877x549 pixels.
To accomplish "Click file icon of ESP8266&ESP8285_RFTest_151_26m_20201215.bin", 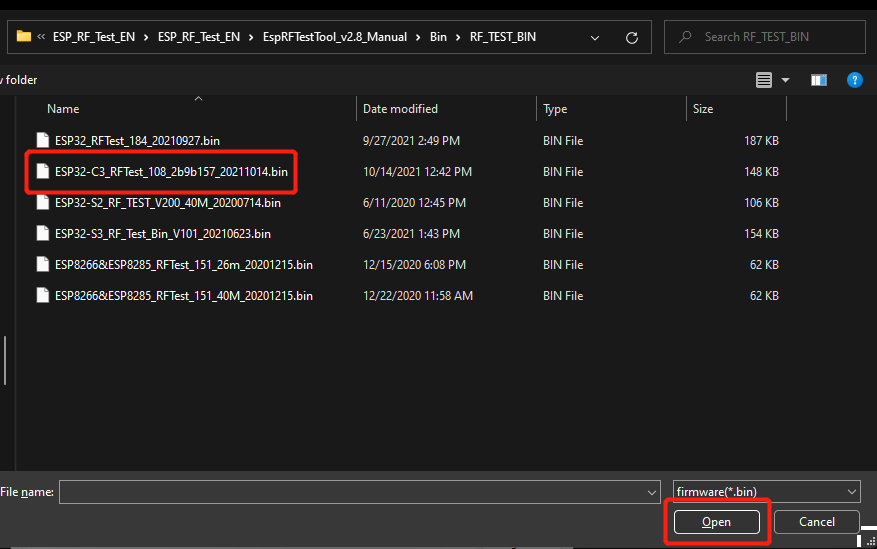I will pos(43,264).
